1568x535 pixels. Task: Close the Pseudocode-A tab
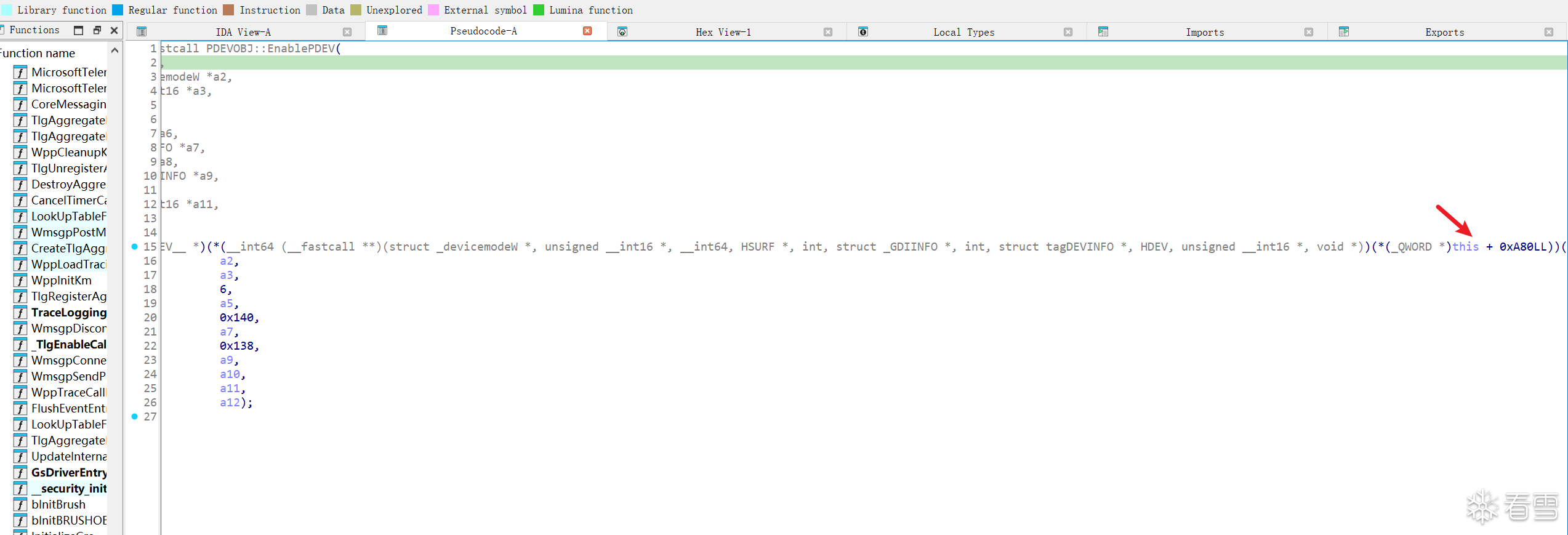click(x=587, y=31)
